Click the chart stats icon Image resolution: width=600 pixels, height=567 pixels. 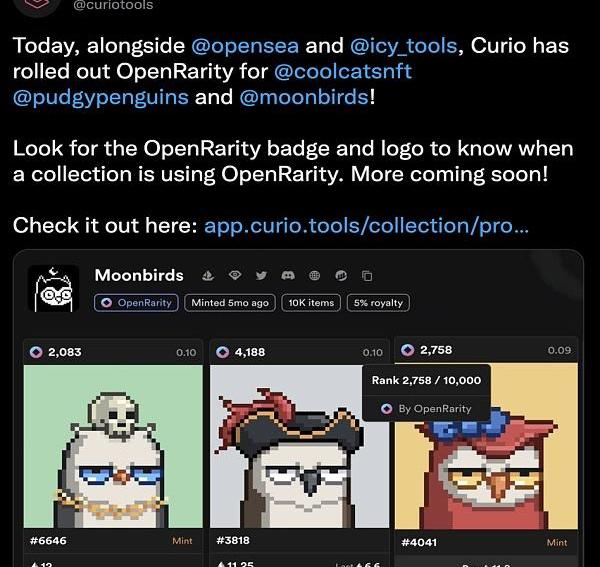click(x=341, y=275)
